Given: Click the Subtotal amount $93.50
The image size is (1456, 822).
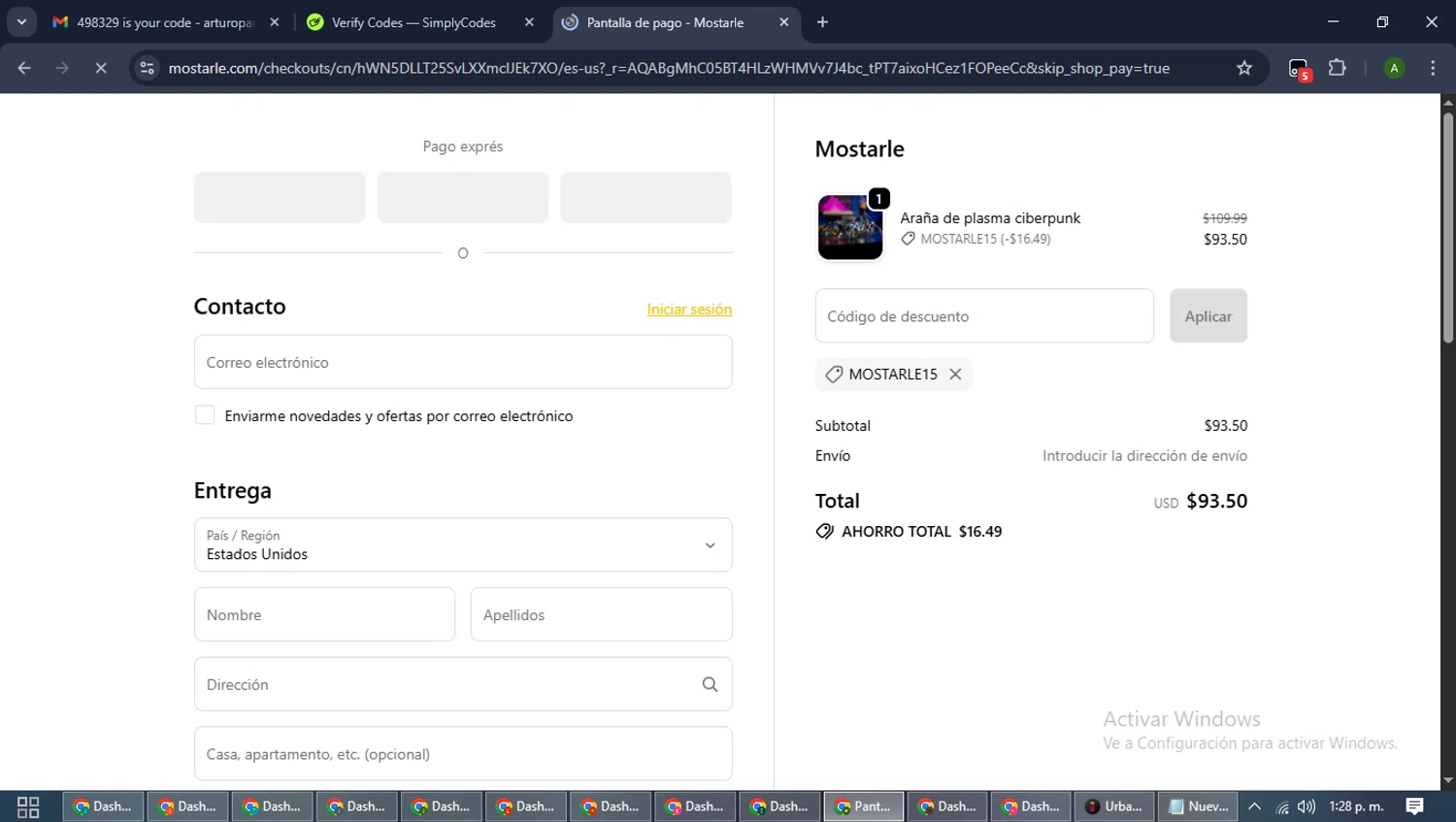Looking at the screenshot, I should point(1226,425).
